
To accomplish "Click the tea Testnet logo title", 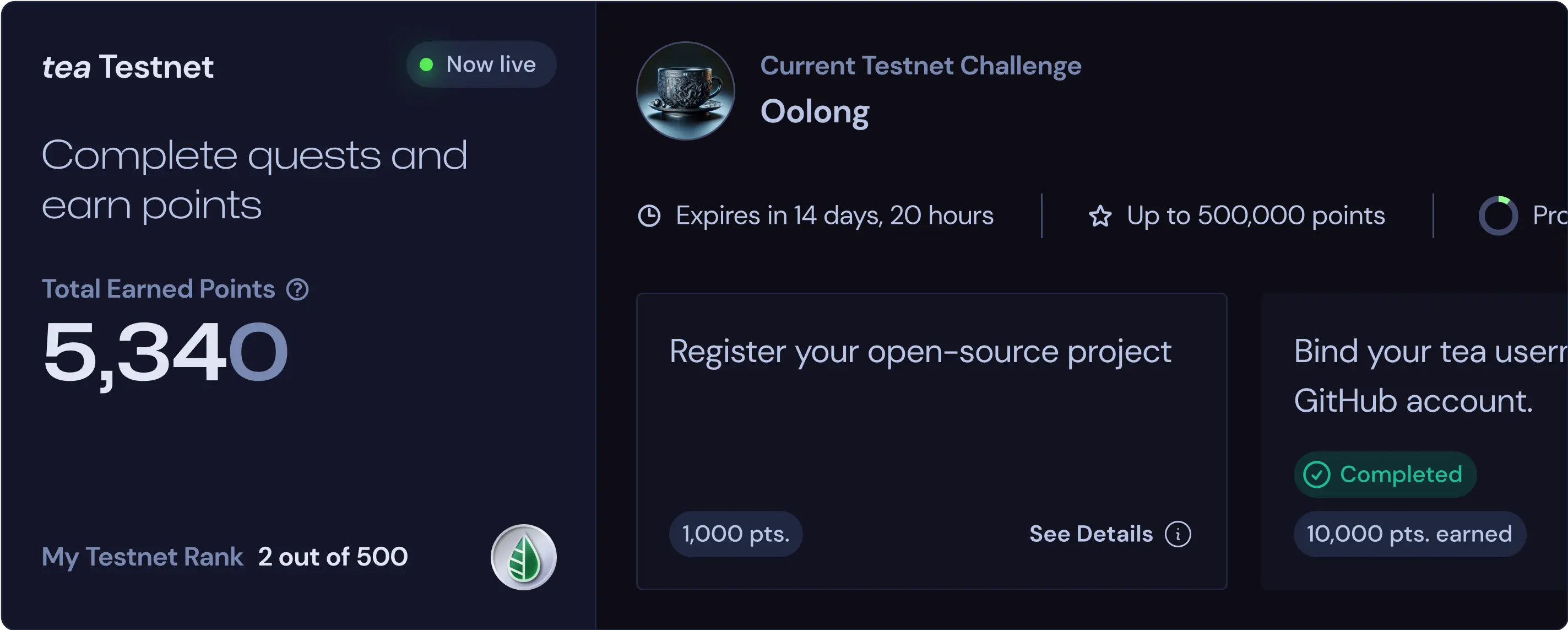I will (128, 66).
